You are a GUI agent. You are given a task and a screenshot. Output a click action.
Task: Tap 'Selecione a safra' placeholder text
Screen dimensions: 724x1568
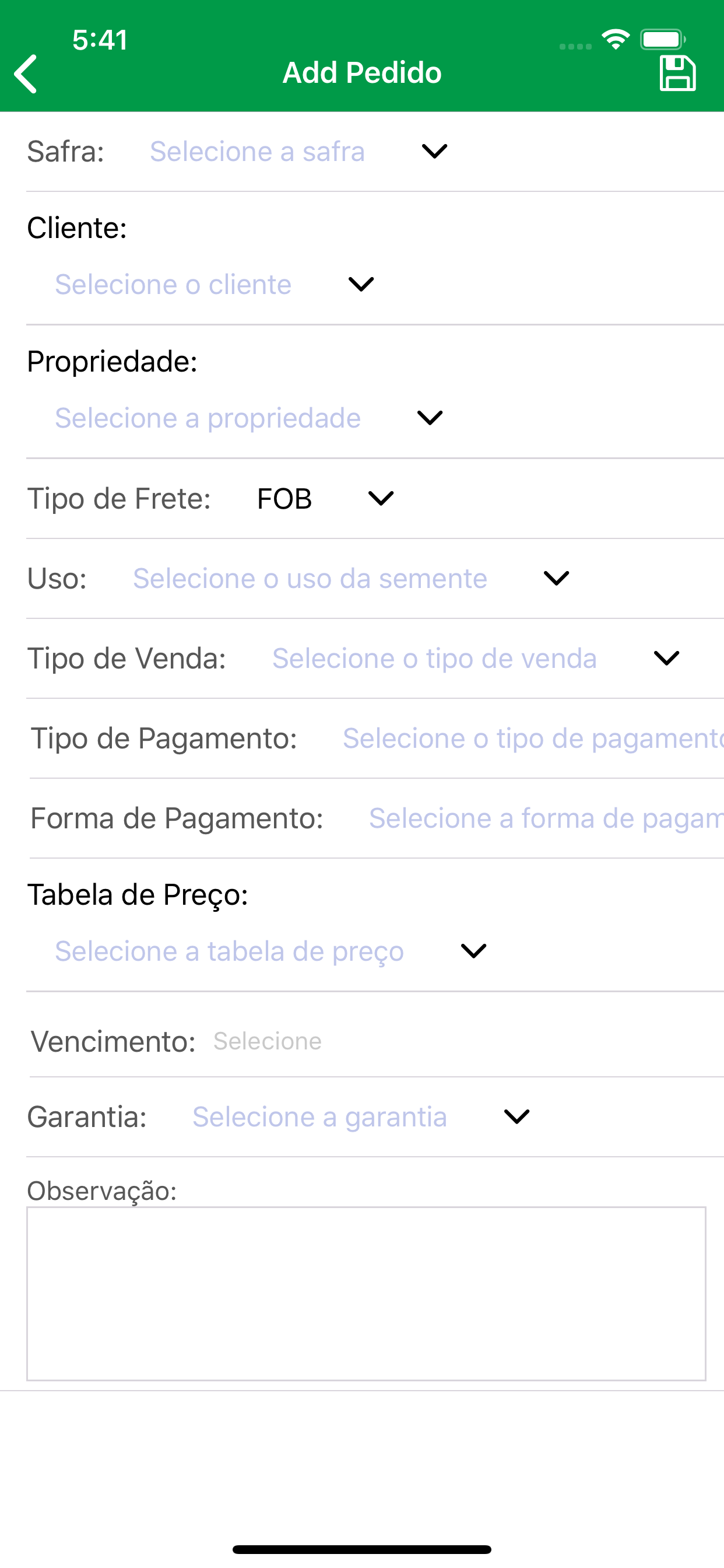click(257, 151)
